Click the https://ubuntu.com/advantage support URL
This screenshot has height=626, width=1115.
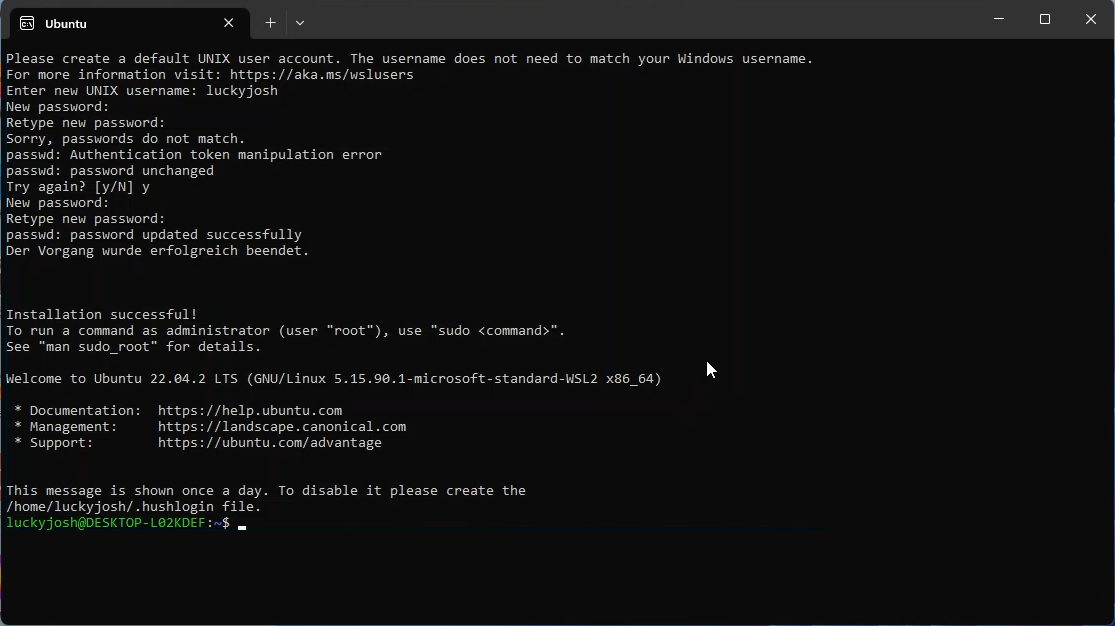point(270,442)
